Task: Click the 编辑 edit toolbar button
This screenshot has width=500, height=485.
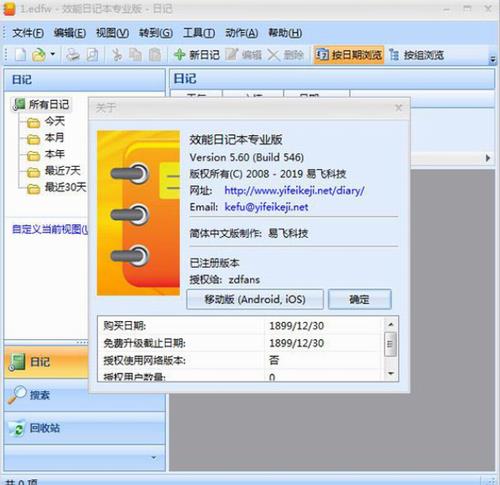Action: pos(243,55)
